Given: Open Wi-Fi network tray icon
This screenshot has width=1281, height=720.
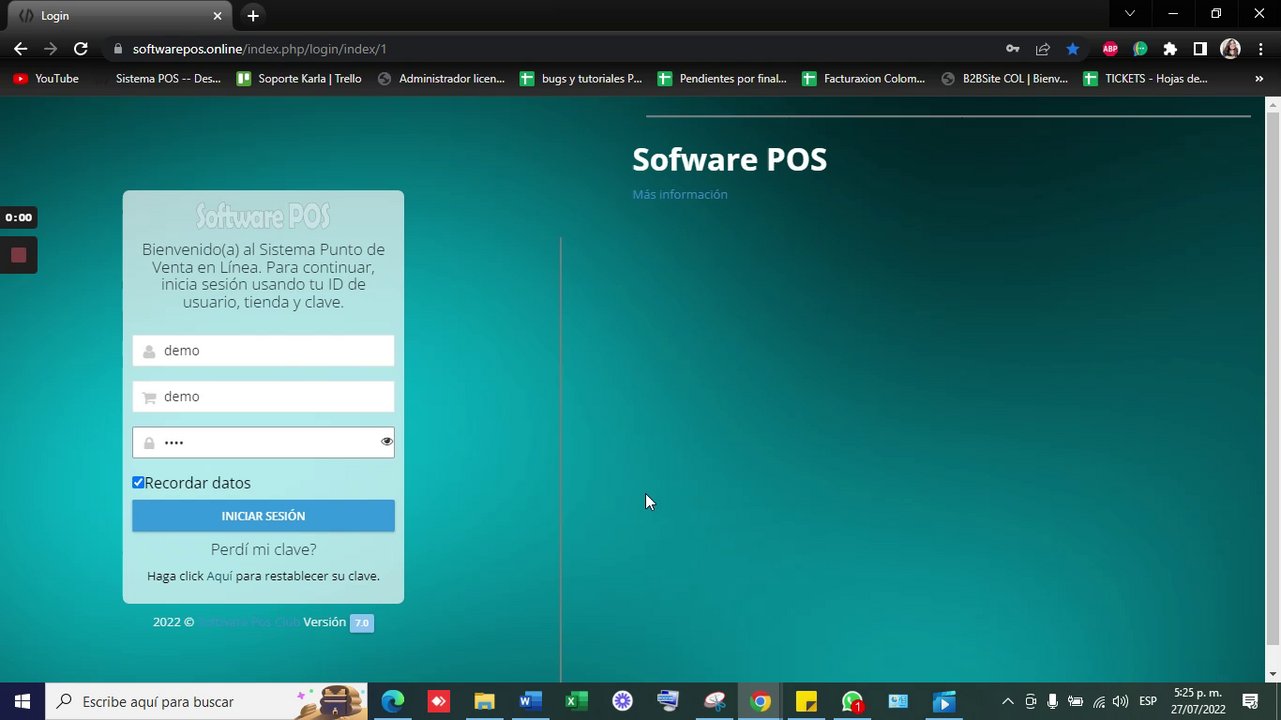Looking at the screenshot, I should point(1099,701).
